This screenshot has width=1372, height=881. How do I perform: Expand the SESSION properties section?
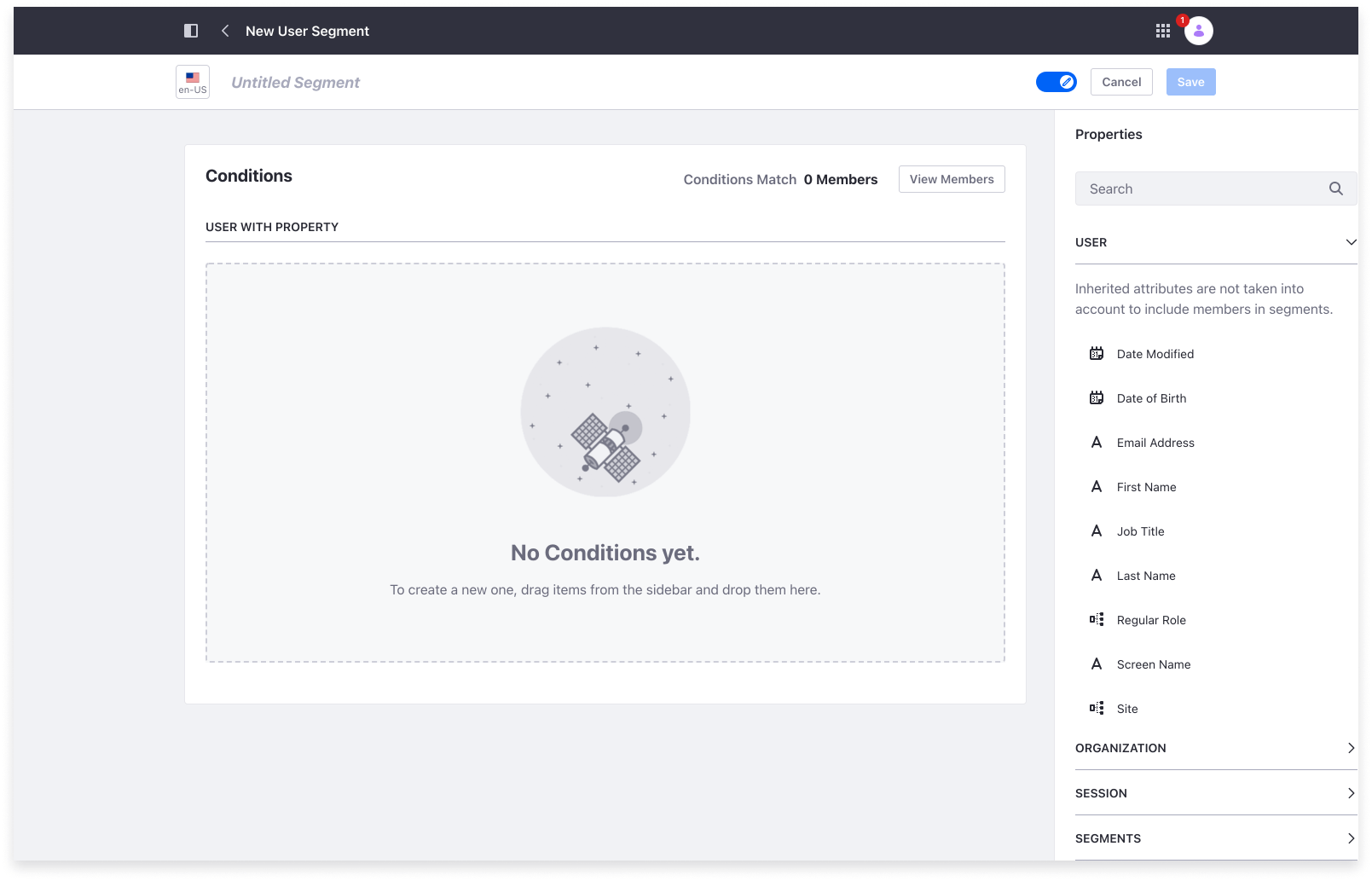(1350, 793)
